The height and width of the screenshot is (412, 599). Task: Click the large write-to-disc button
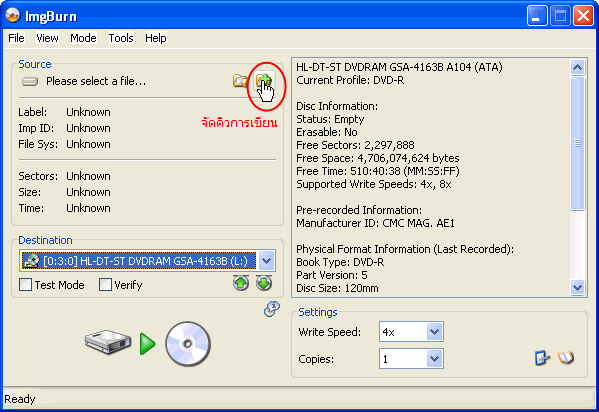tap(147, 344)
